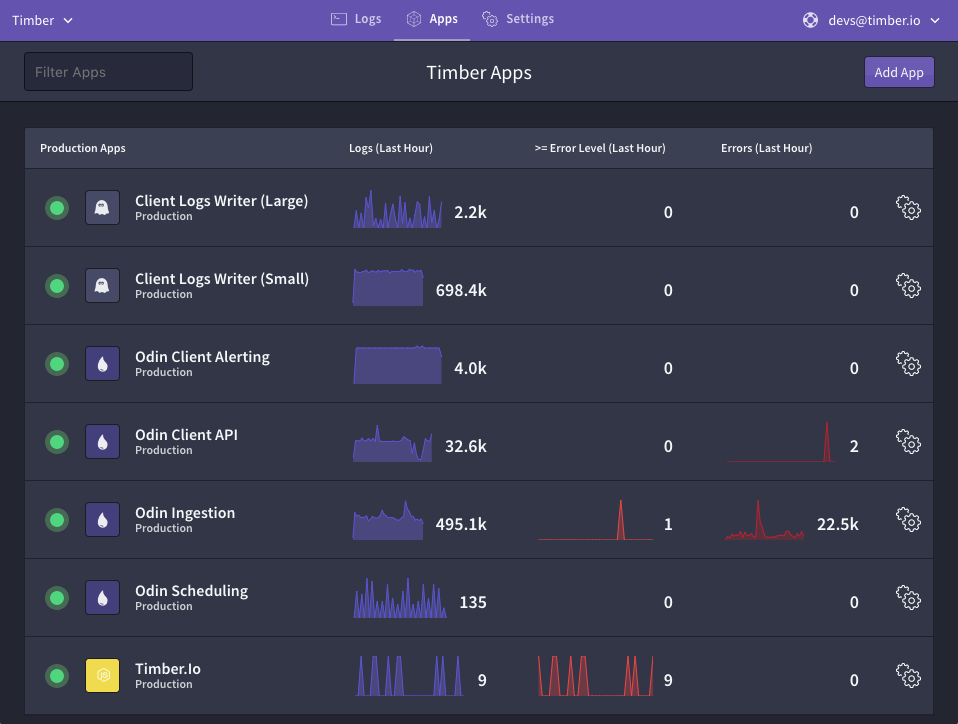Open the Timber organization dropdown

click(42, 20)
